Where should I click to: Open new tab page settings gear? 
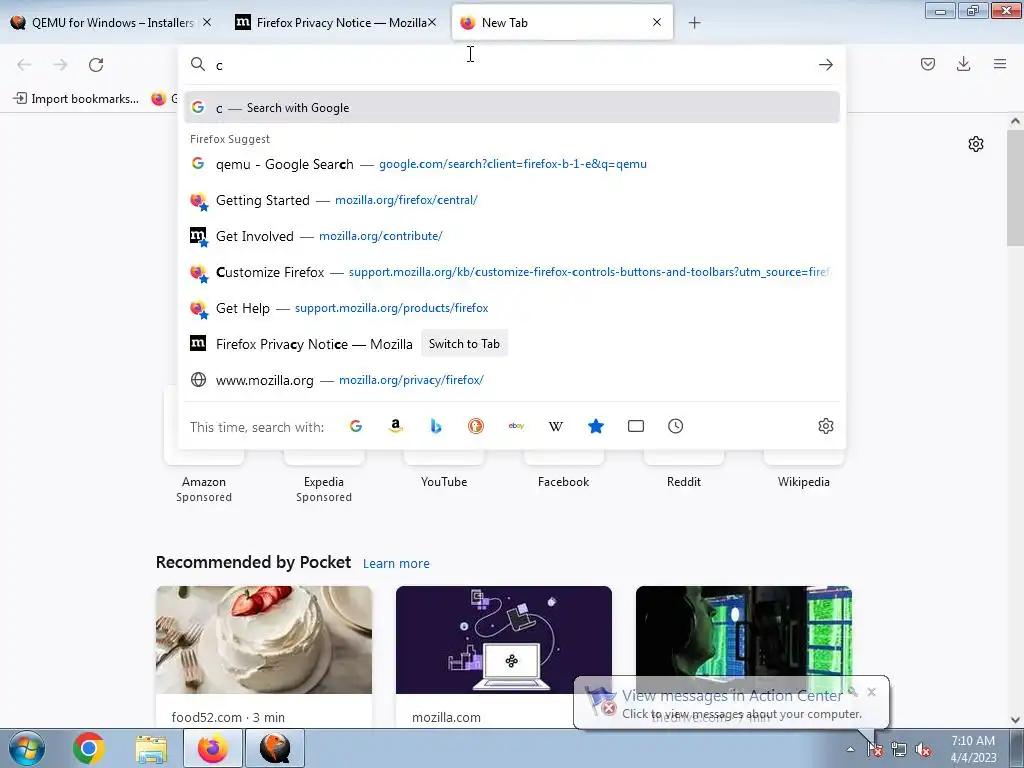[976, 144]
